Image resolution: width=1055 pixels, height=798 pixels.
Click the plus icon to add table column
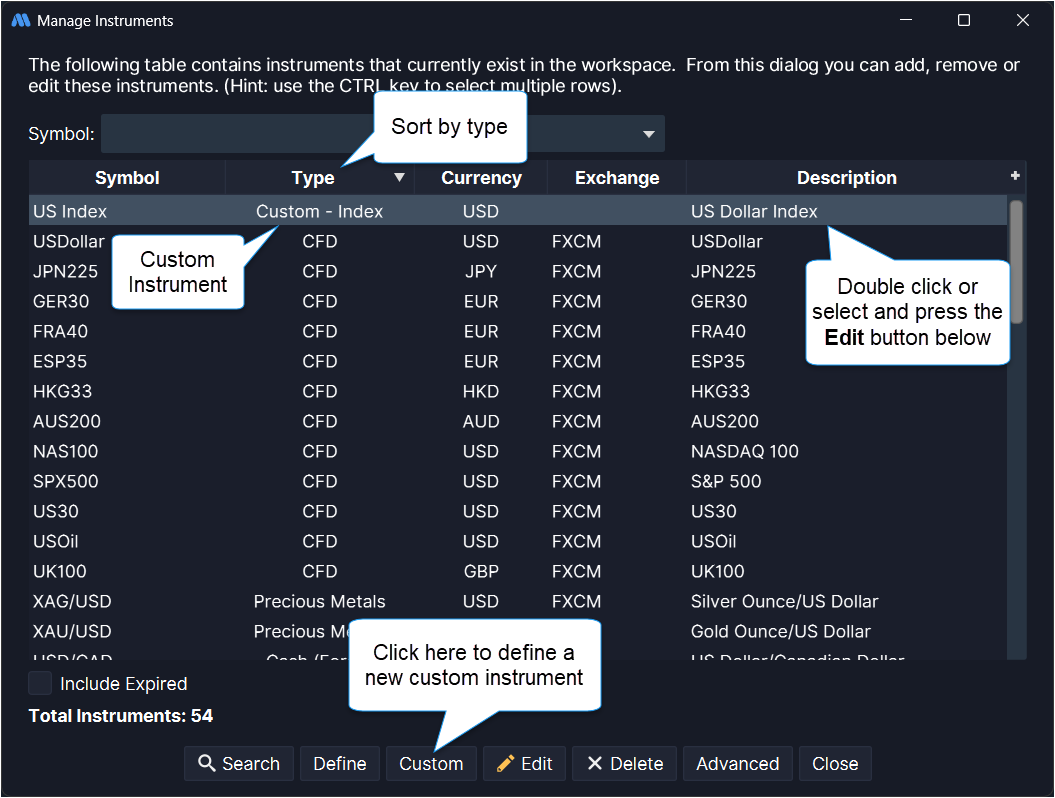click(1015, 176)
